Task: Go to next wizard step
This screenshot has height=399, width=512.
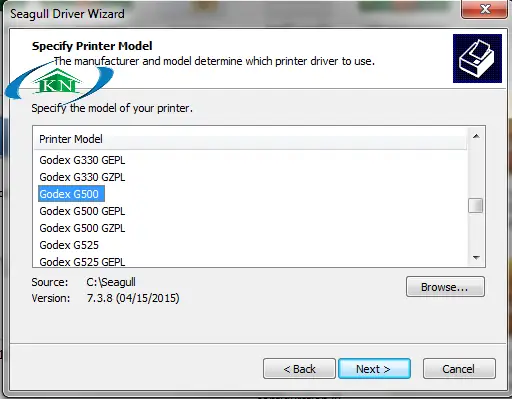Action: (x=374, y=369)
